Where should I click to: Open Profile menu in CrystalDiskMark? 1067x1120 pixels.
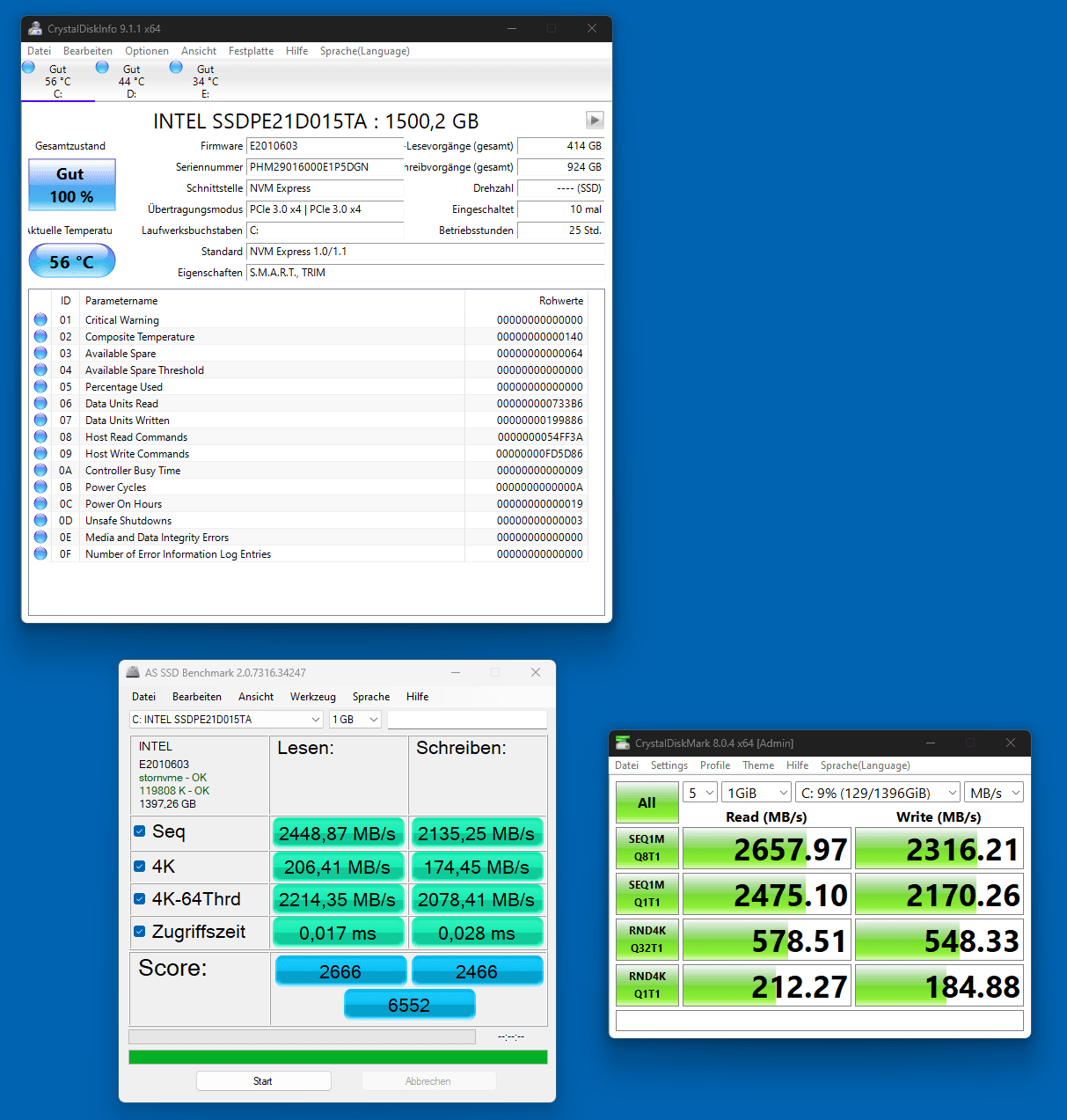(715, 765)
